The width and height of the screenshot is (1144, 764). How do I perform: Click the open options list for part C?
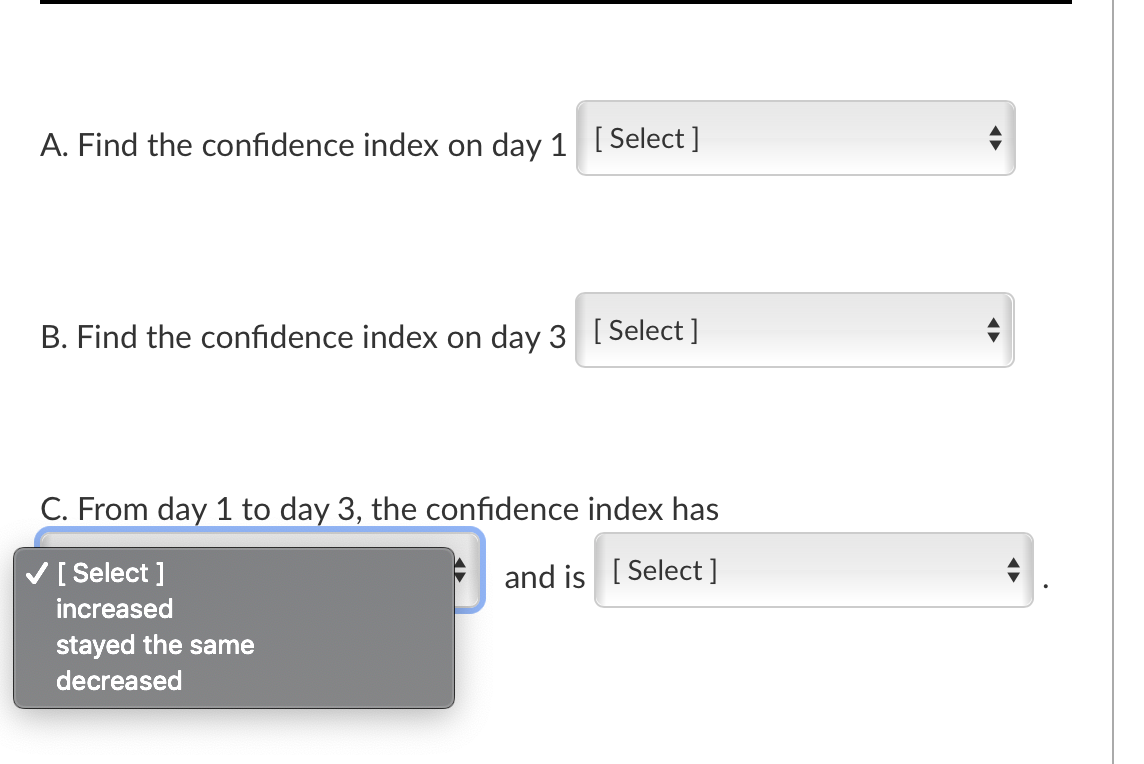[234, 628]
